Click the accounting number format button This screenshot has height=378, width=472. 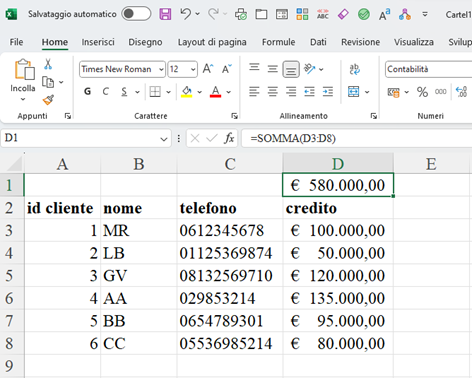click(x=394, y=92)
